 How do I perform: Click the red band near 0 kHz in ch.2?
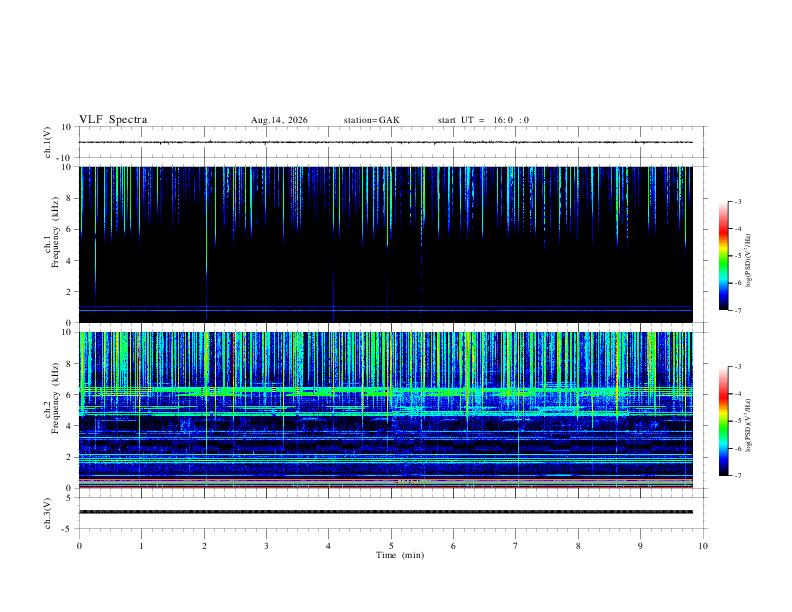pyautogui.click(x=386, y=488)
